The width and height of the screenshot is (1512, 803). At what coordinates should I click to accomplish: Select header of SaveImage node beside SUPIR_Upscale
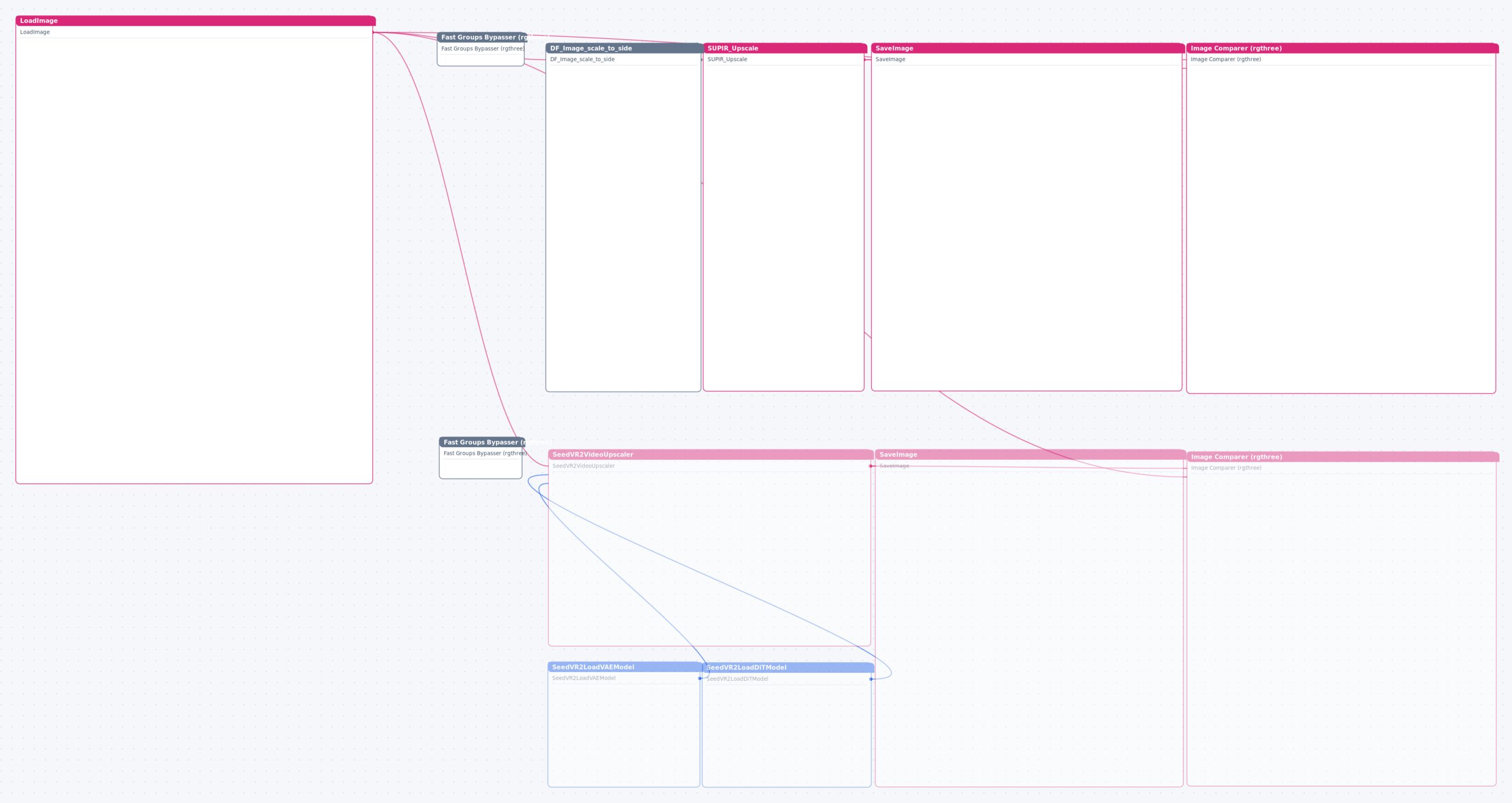(x=1028, y=48)
